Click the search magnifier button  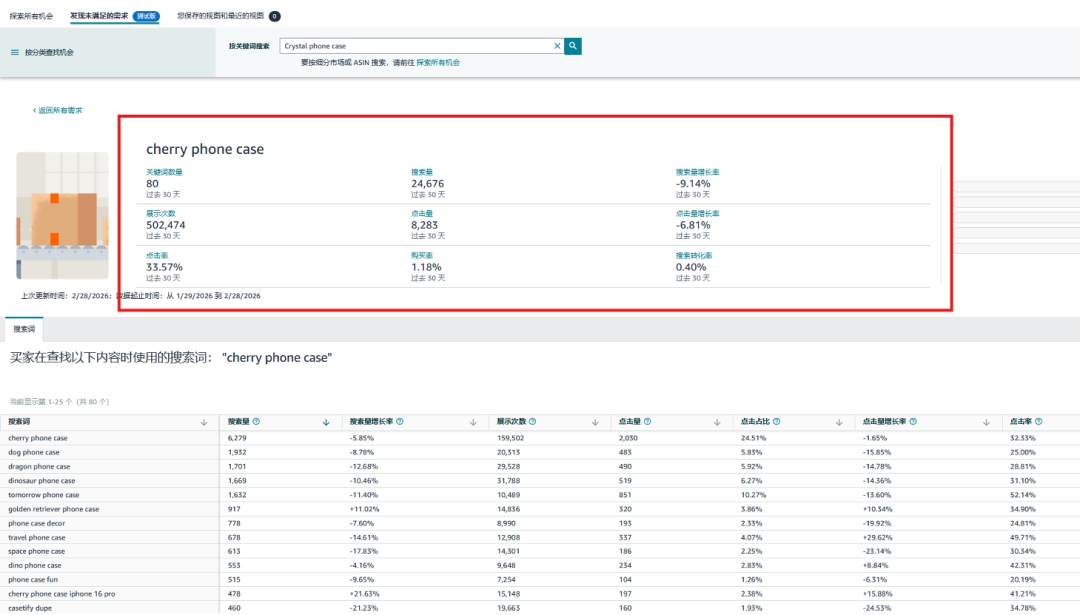573,46
